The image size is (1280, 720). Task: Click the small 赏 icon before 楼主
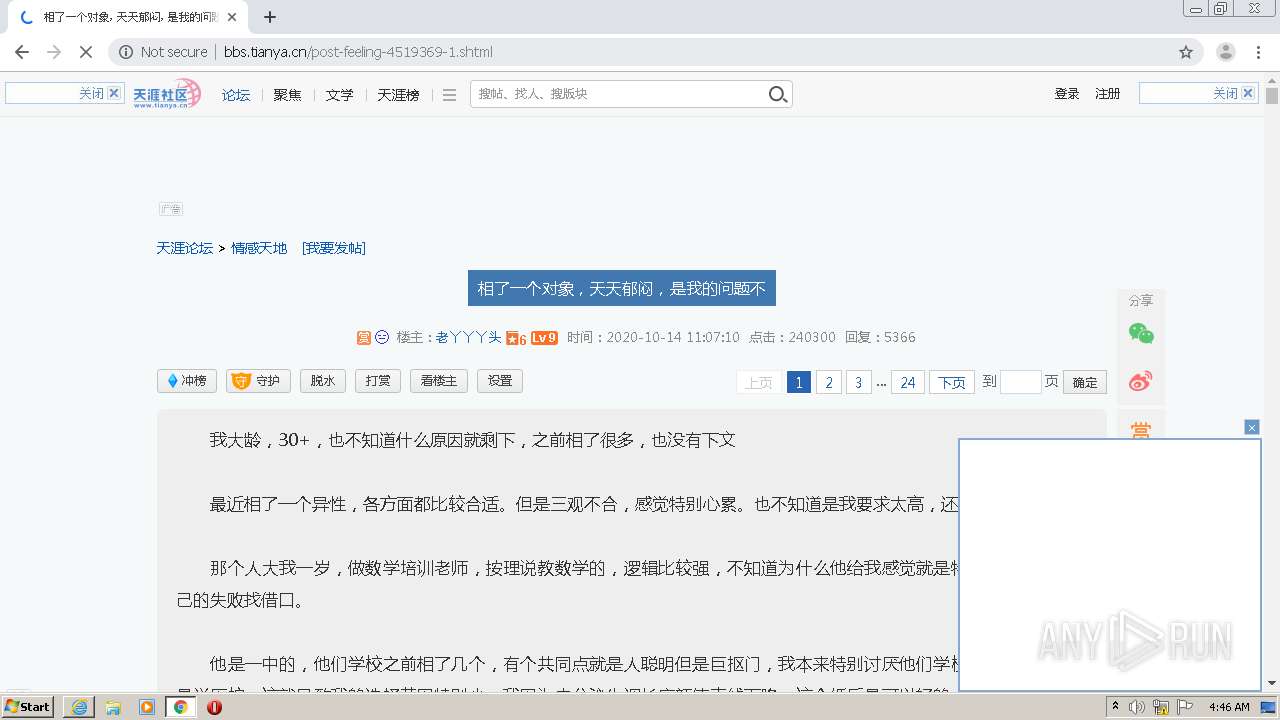[x=364, y=338]
